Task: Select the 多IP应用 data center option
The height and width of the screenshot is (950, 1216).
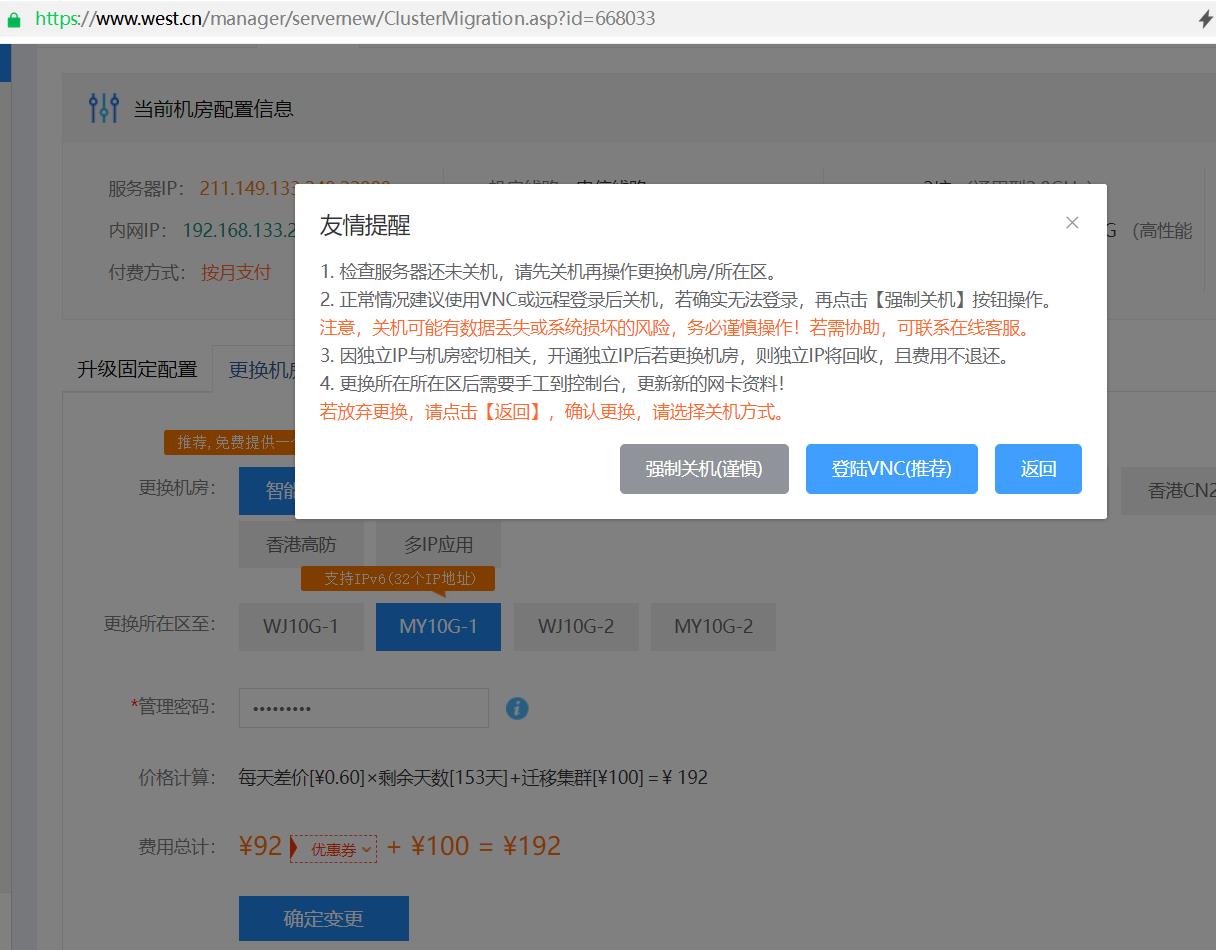Action: (438, 545)
